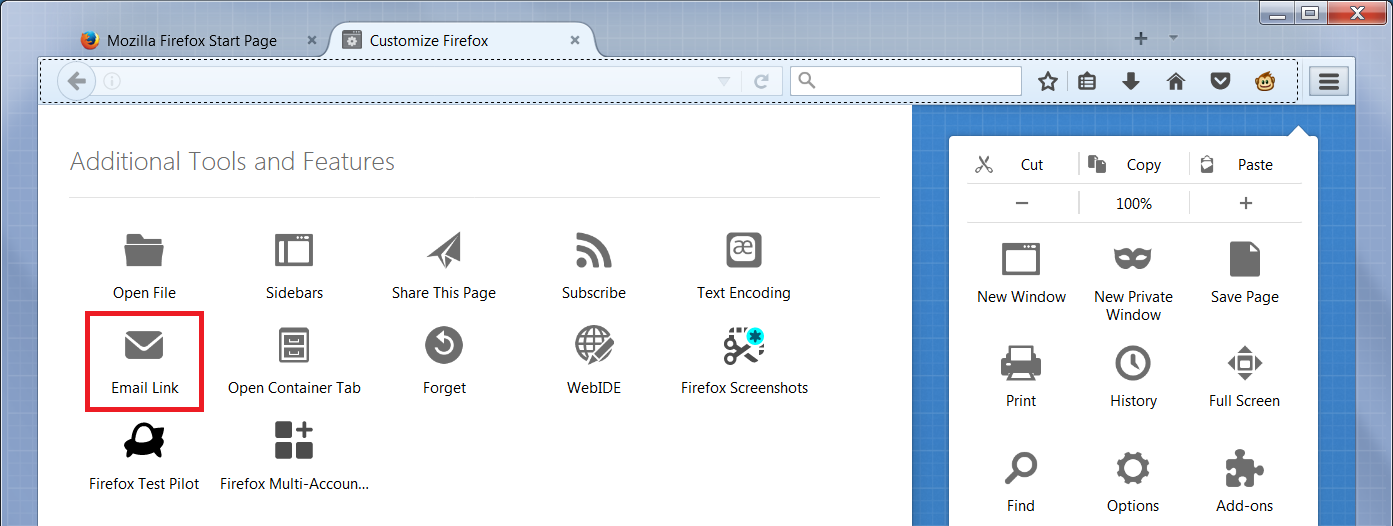Close the Customize Firefox tab
Screen dimensions: 1393x526
pos(574,41)
